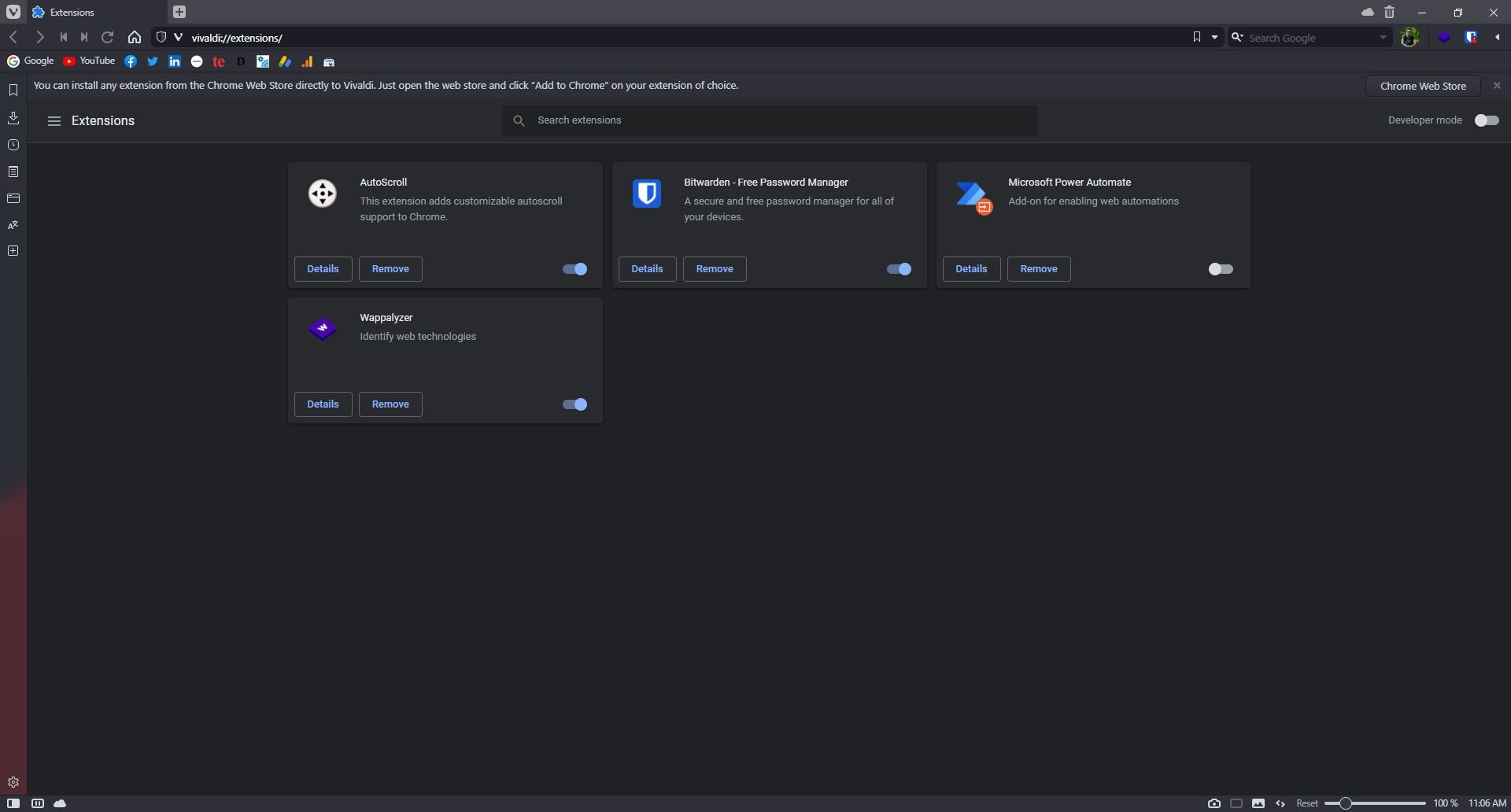Screen dimensions: 1511x812
Task: Open the Extensions hamburger menu
Action: 54,121
